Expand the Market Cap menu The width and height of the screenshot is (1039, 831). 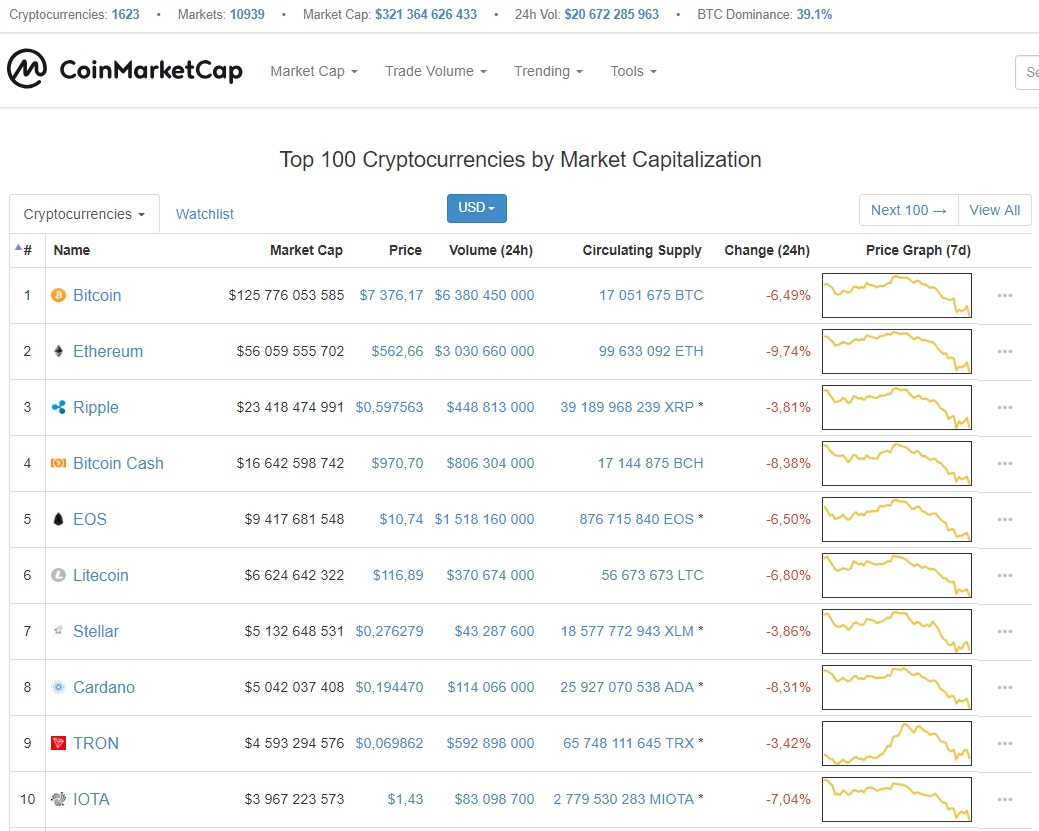[x=314, y=71]
